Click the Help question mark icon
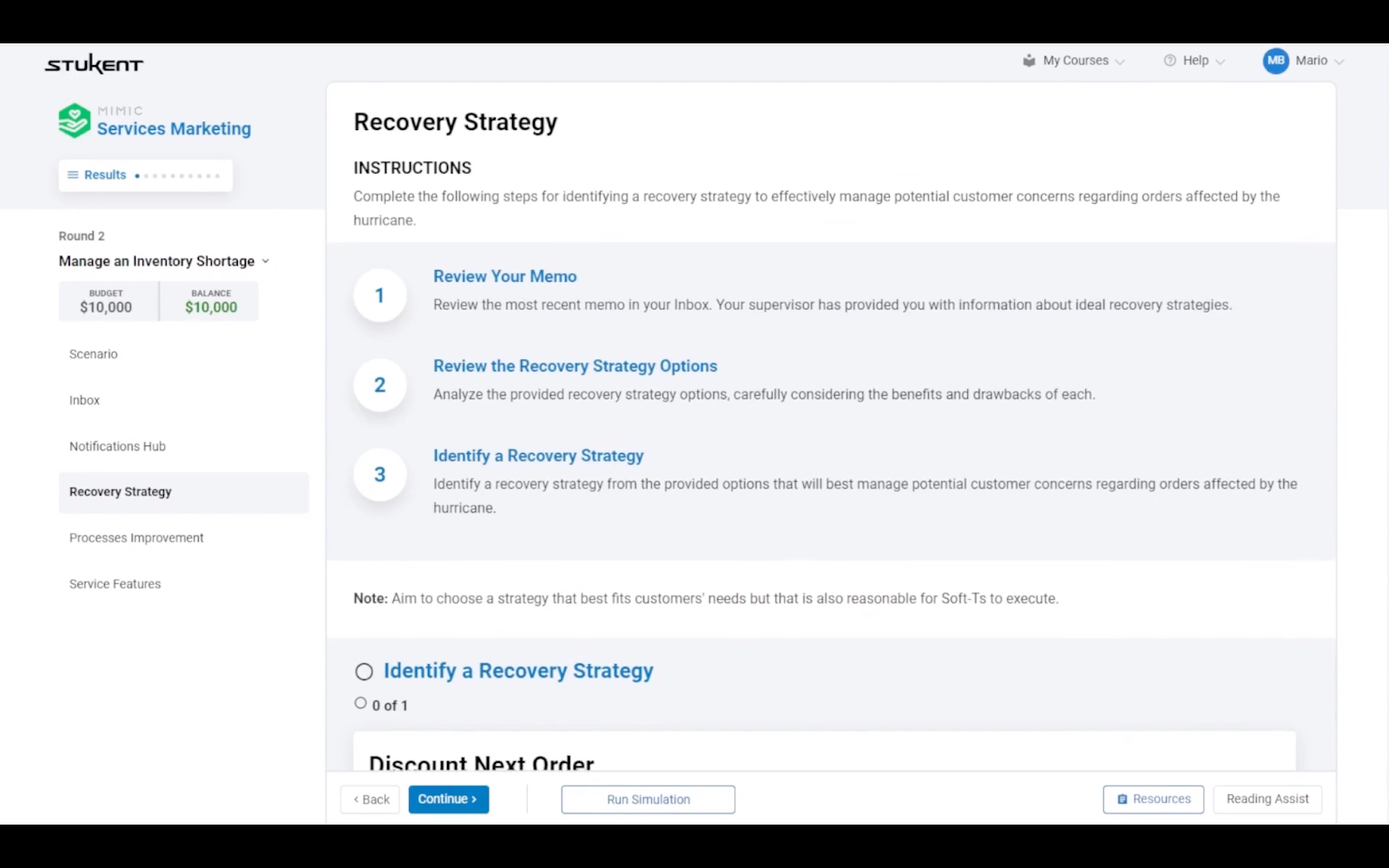This screenshot has height=868, width=1389. [x=1169, y=61]
